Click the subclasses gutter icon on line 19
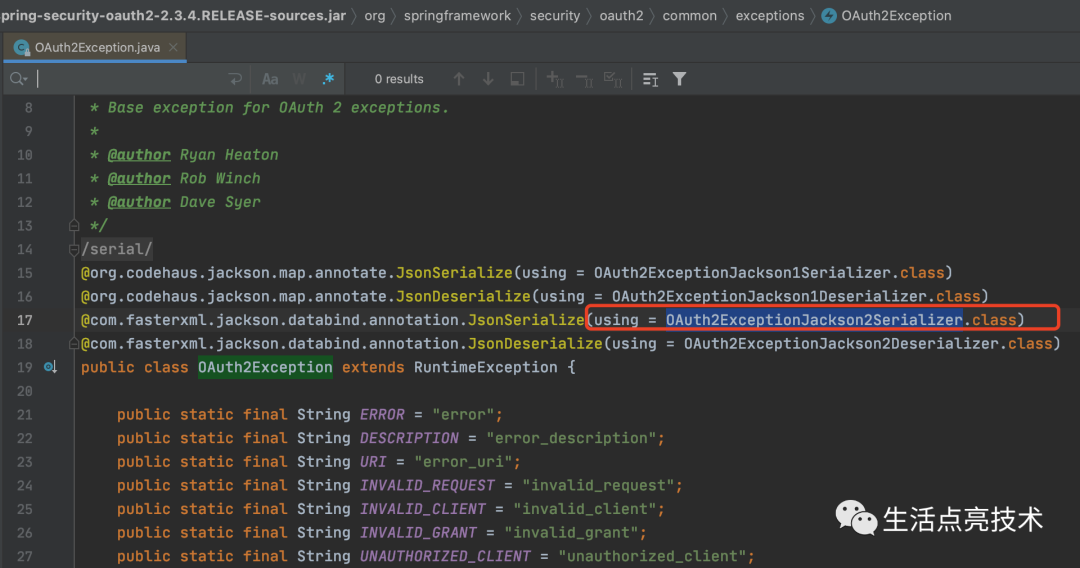Image resolution: width=1080 pixels, height=568 pixels. [x=50, y=367]
